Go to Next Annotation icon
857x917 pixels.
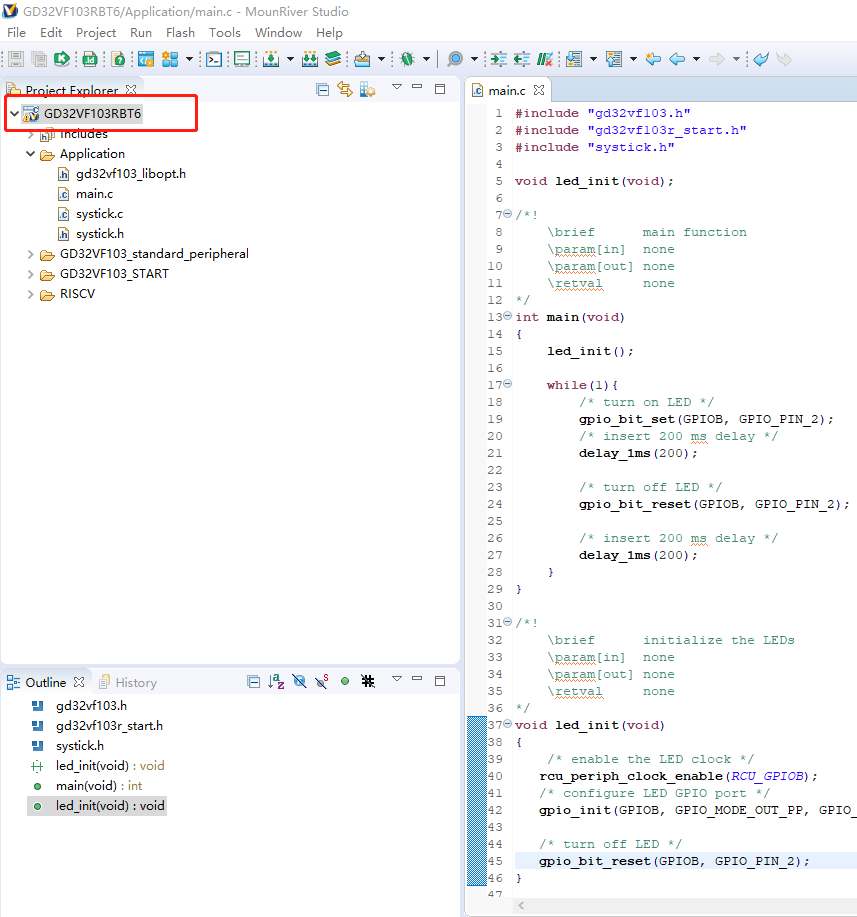click(x=574, y=59)
